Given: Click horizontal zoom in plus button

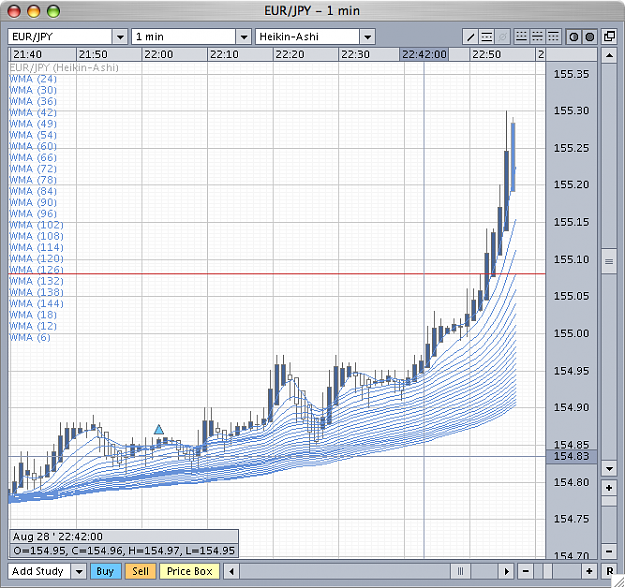Looking at the screenshot, I should point(590,572).
